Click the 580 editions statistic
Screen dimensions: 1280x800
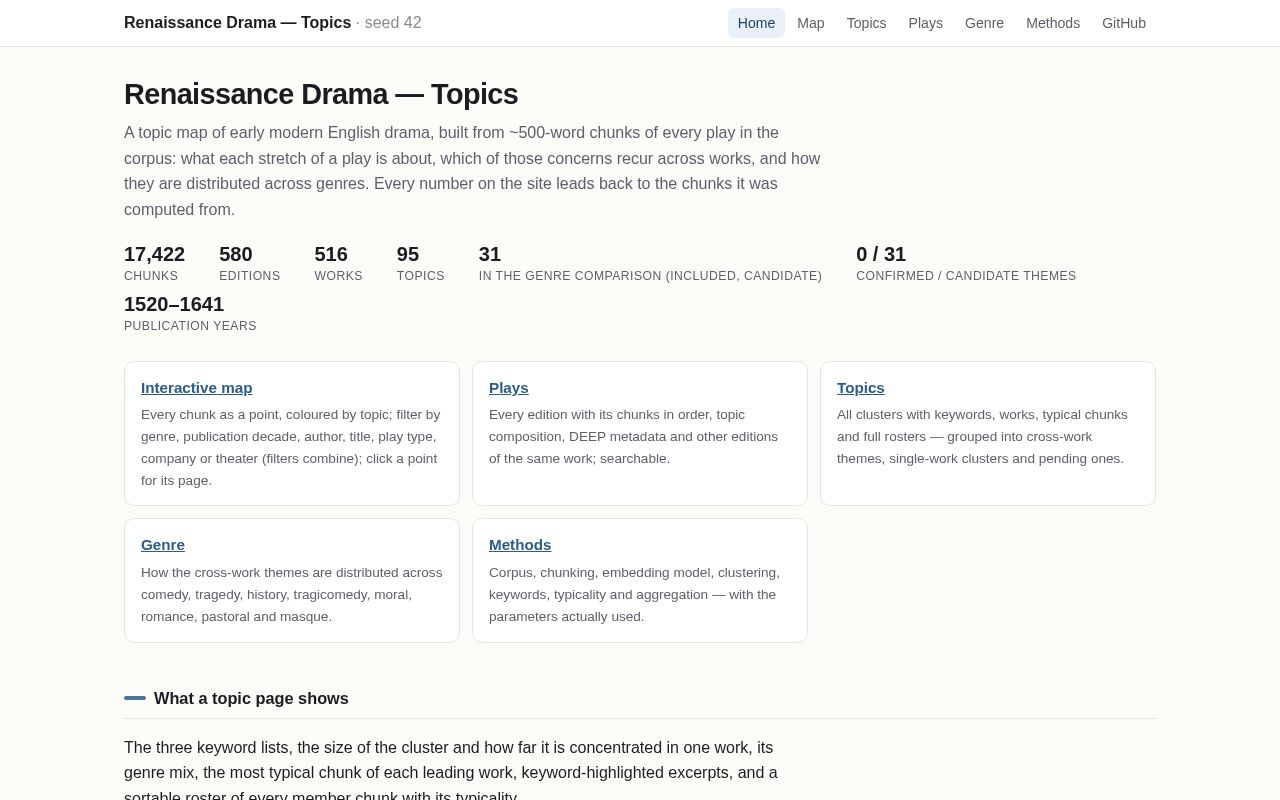pyautogui.click(x=249, y=263)
